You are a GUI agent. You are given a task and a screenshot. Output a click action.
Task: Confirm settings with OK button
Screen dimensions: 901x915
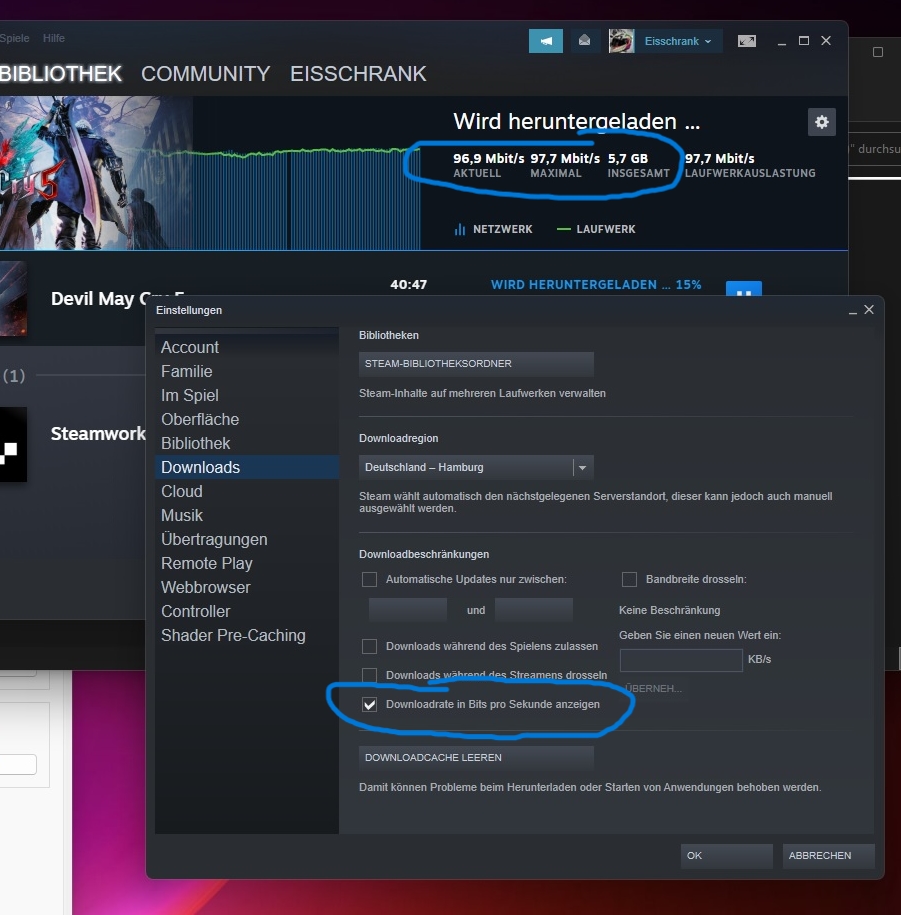click(727, 855)
